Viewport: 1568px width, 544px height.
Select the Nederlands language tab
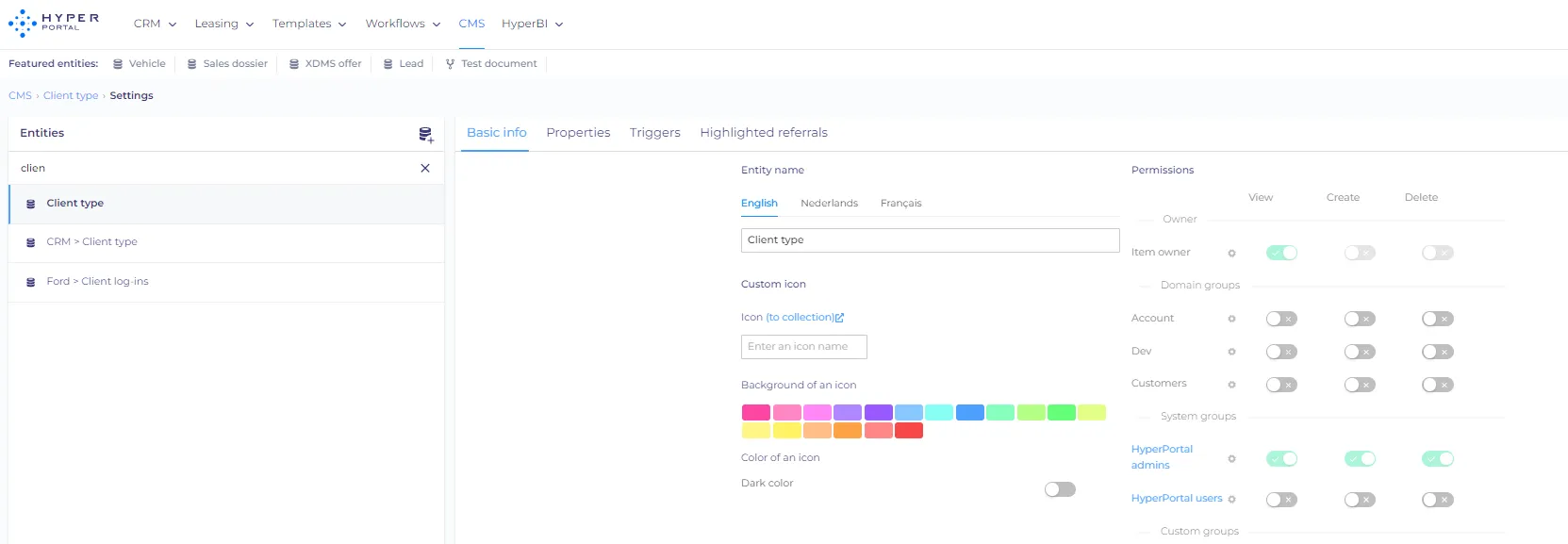point(829,204)
